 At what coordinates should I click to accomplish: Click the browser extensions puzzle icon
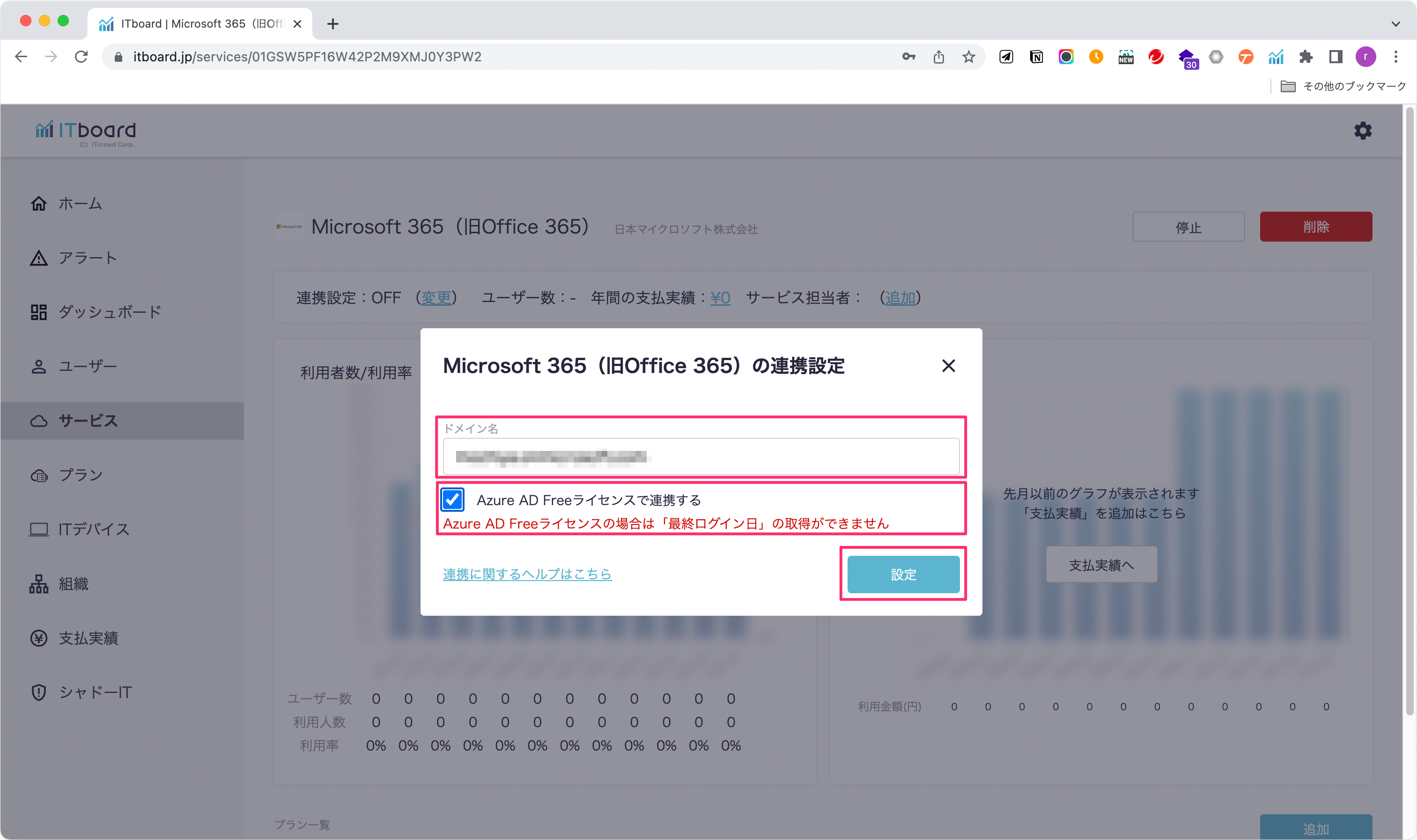coord(1306,57)
